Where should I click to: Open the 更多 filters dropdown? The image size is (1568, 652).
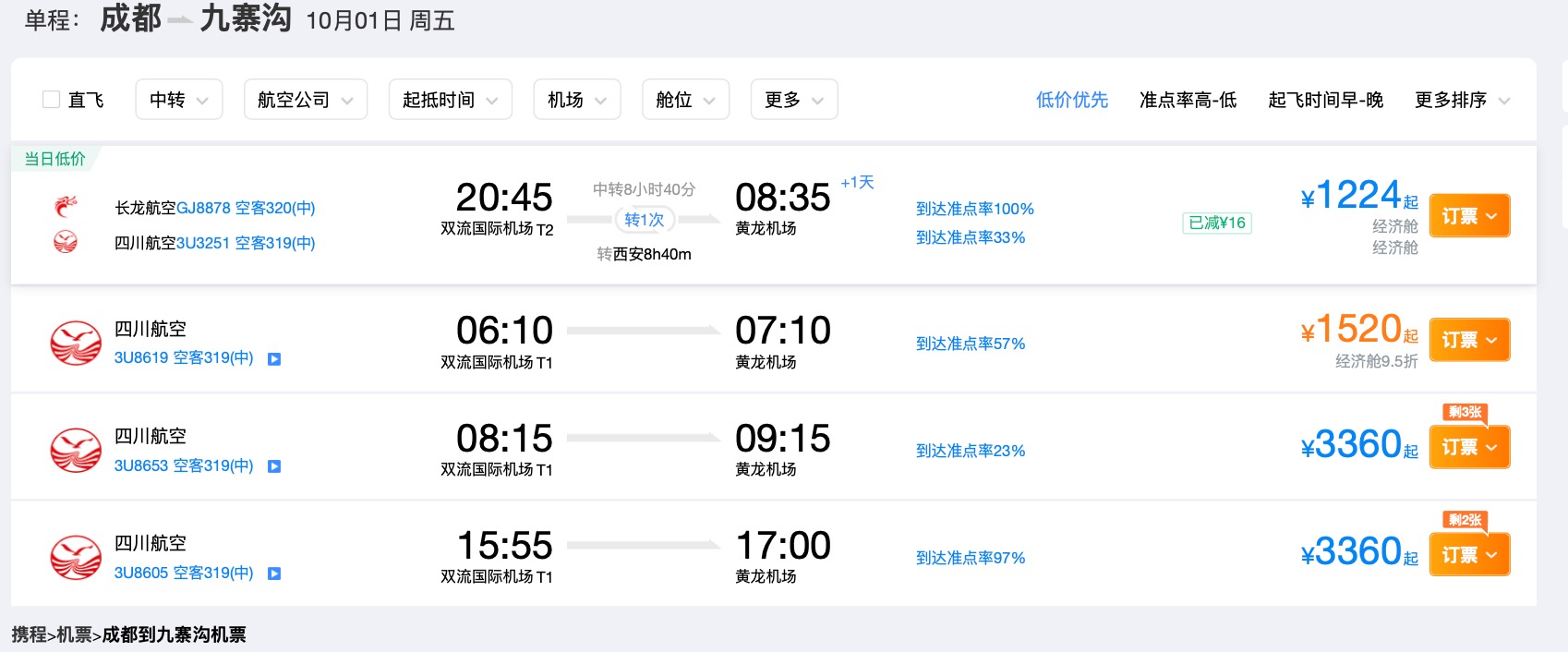pos(794,100)
